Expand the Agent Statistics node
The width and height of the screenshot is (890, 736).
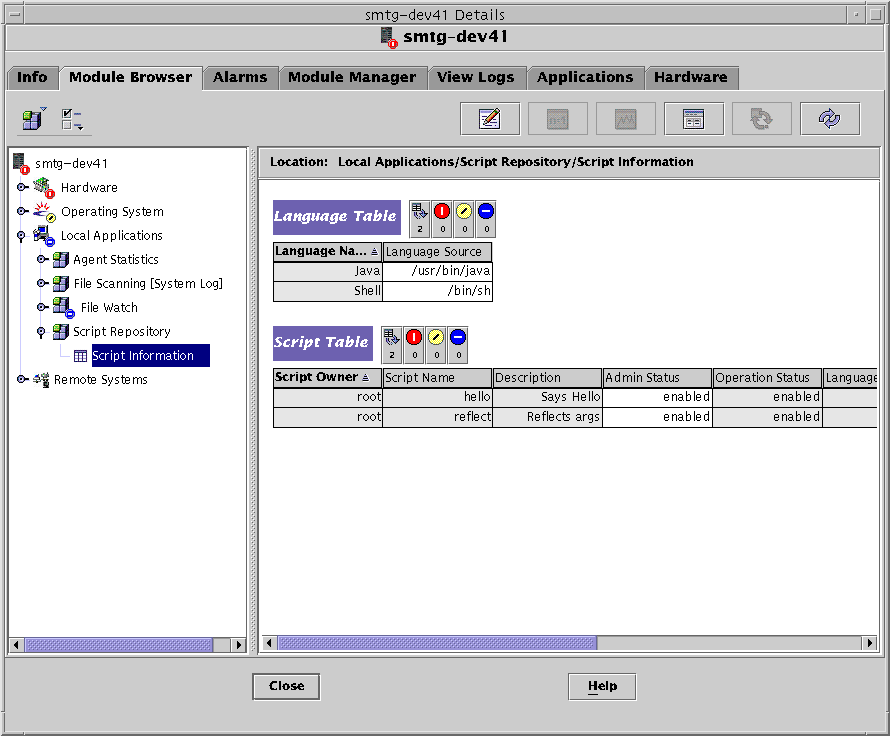pyautogui.click(x=42, y=259)
